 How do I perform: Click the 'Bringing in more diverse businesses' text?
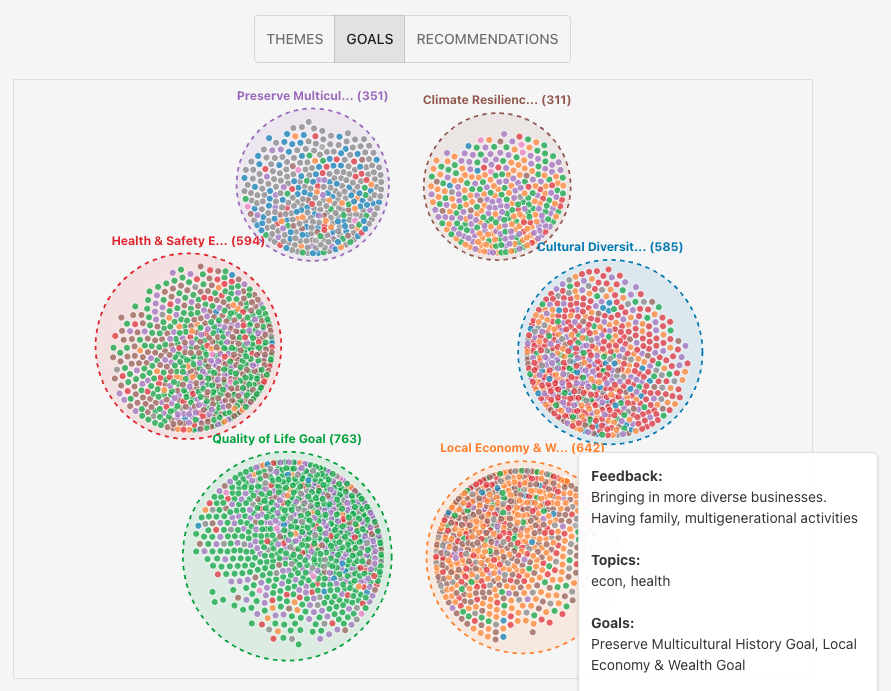708,497
